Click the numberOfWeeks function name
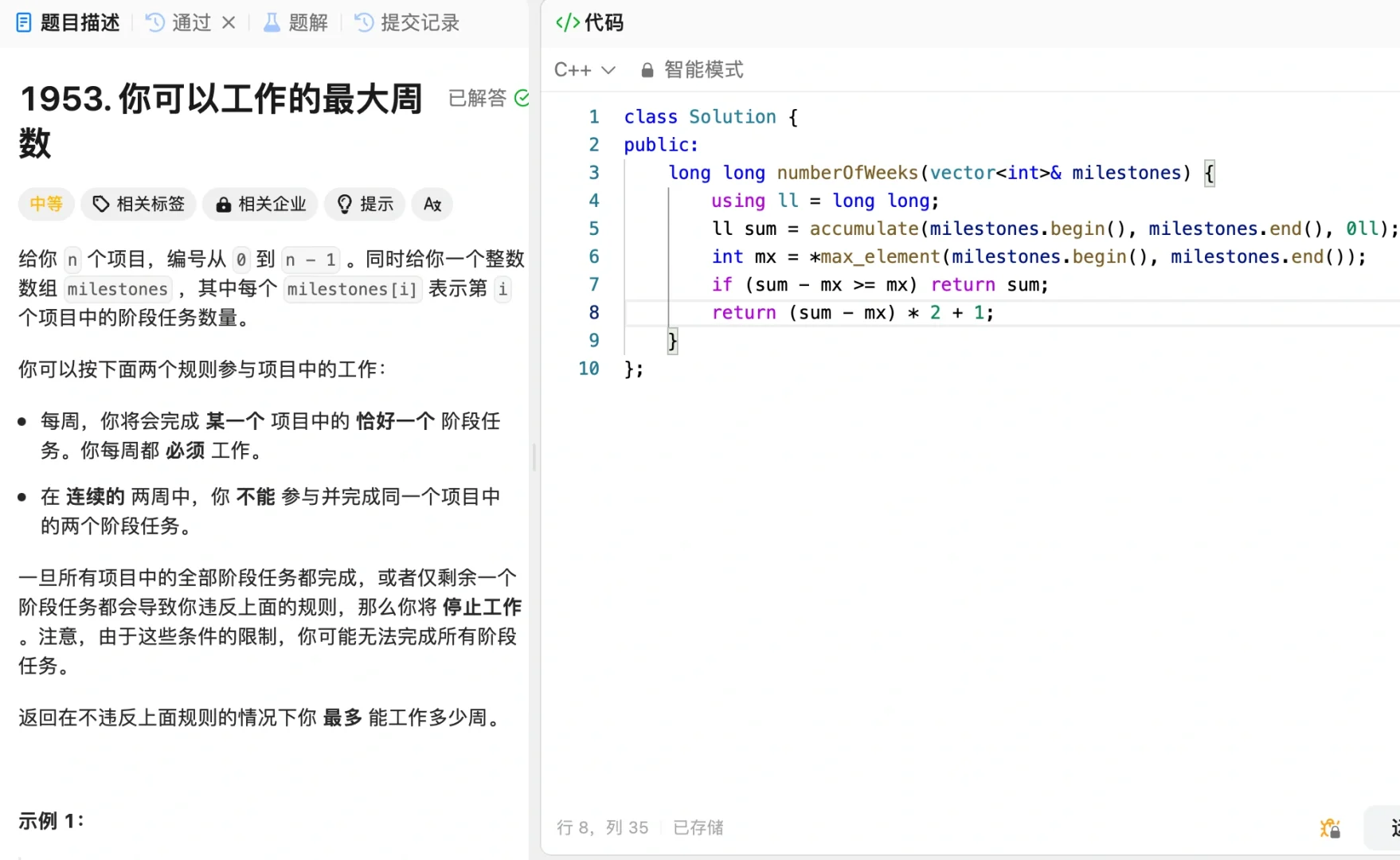 click(847, 173)
